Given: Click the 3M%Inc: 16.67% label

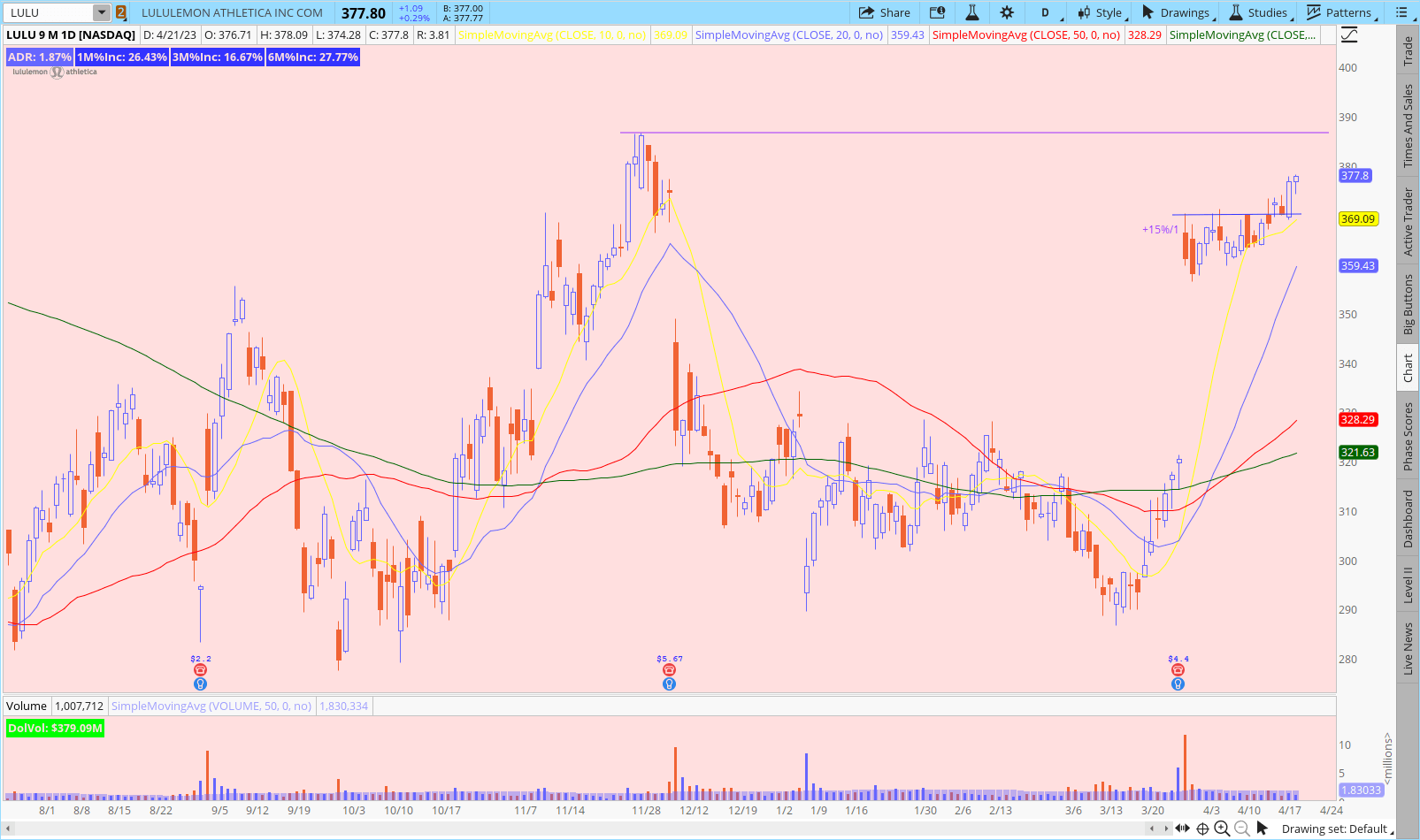Looking at the screenshot, I should 218,57.
